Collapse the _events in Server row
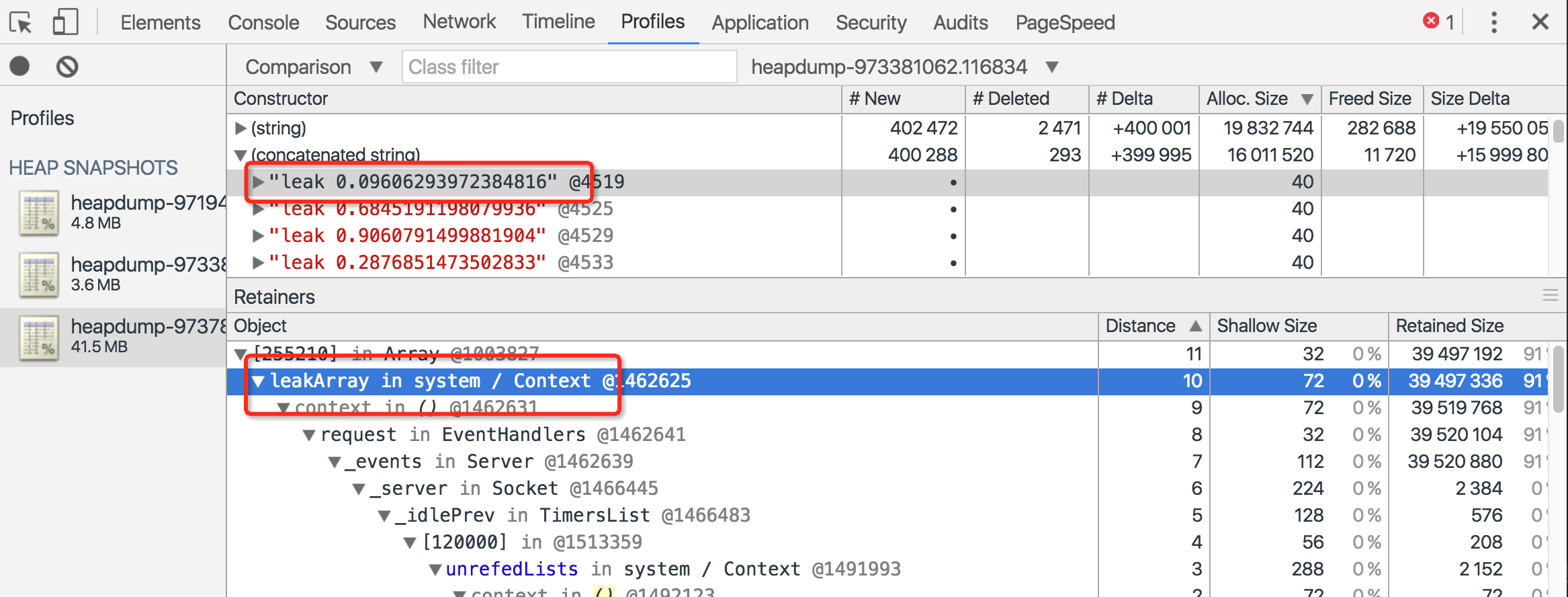Screen dimensions: 1568x597 click(x=335, y=462)
